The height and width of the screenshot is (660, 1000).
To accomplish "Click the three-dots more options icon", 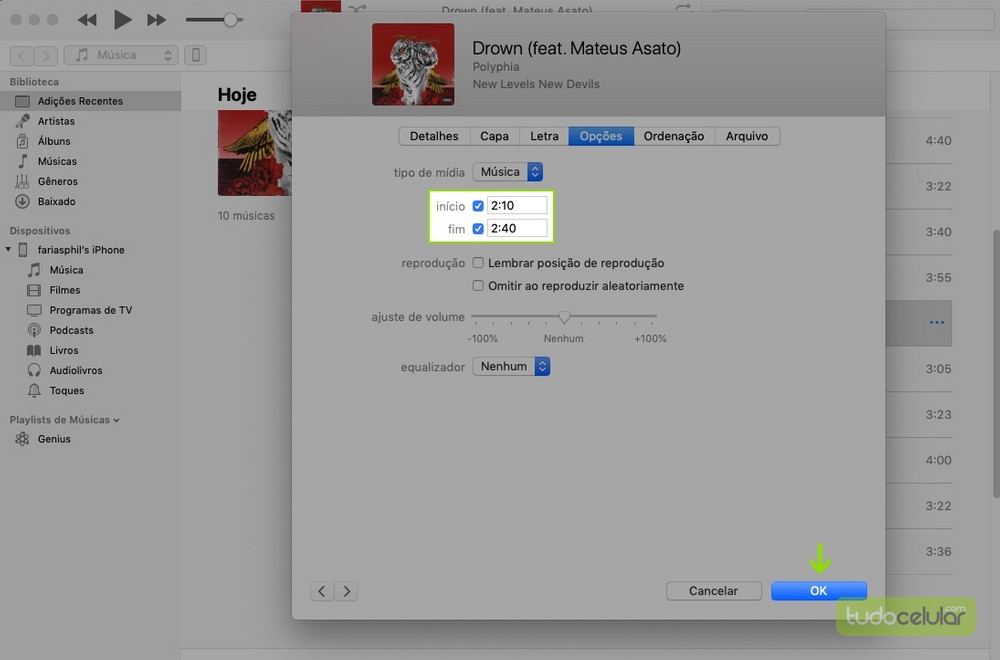I will pyautogui.click(x=936, y=323).
